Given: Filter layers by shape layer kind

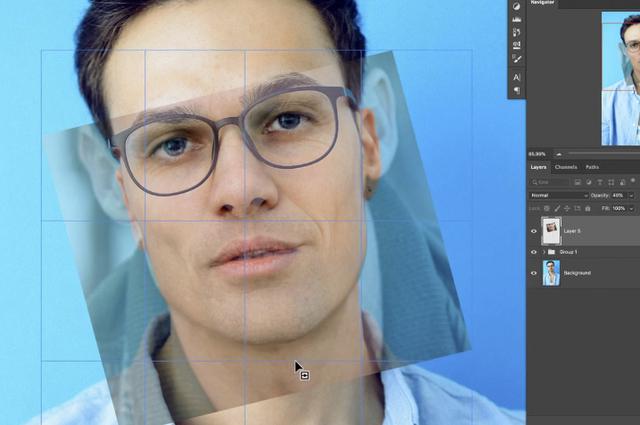Looking at the screenshot, I should (611, 182).
